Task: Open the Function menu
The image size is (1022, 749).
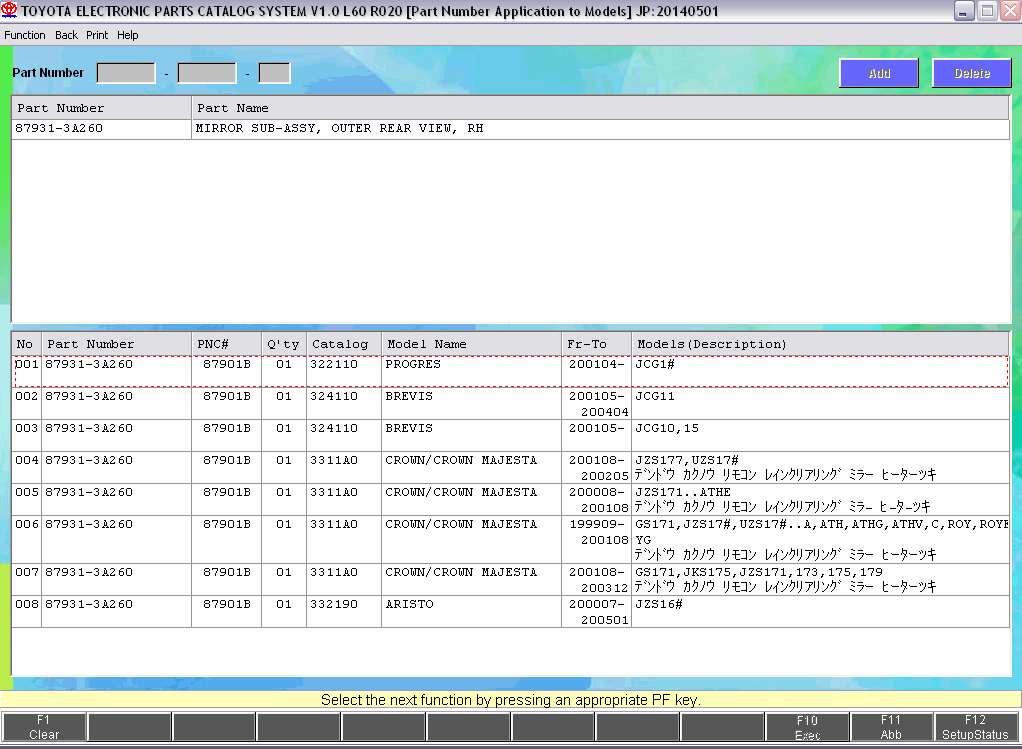Action: [25, 35]
